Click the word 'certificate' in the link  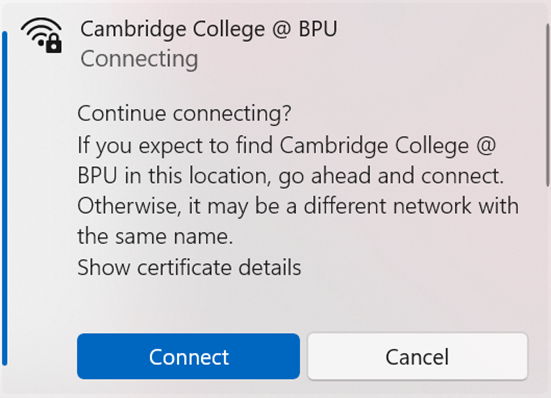pyautogui.click(x=184, y=267)
